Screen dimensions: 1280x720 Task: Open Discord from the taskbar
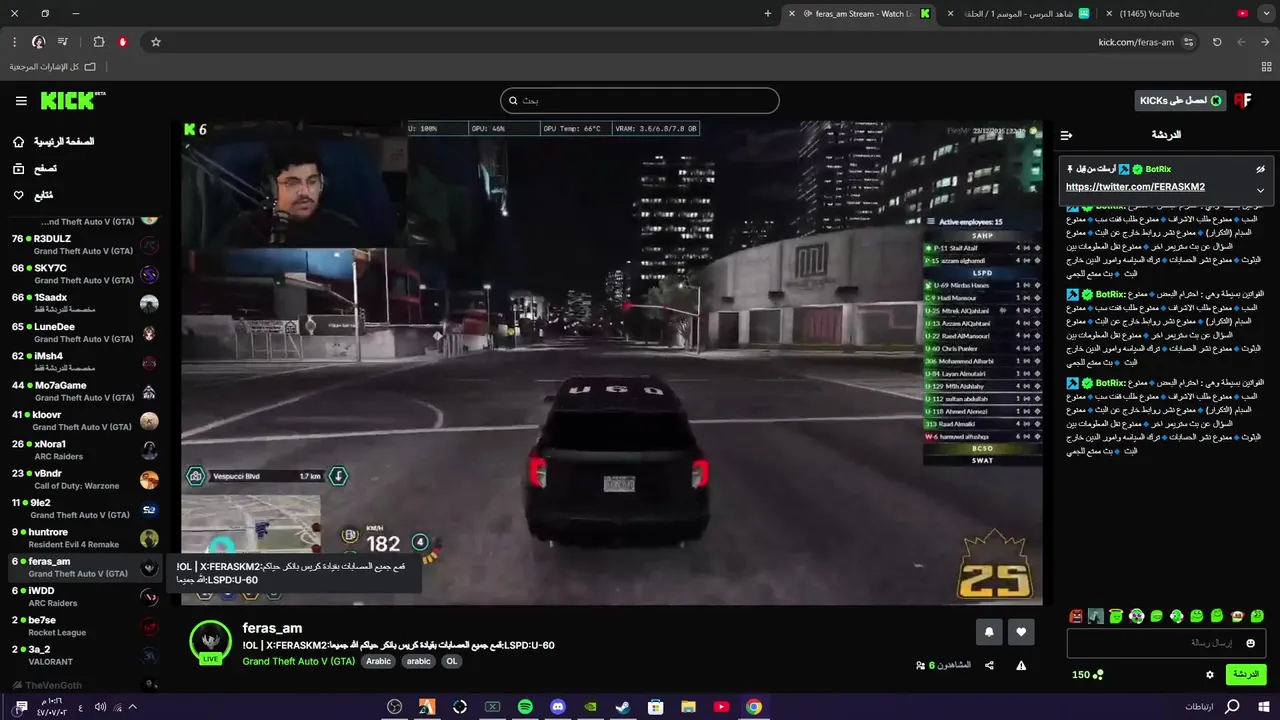point(558,707)
